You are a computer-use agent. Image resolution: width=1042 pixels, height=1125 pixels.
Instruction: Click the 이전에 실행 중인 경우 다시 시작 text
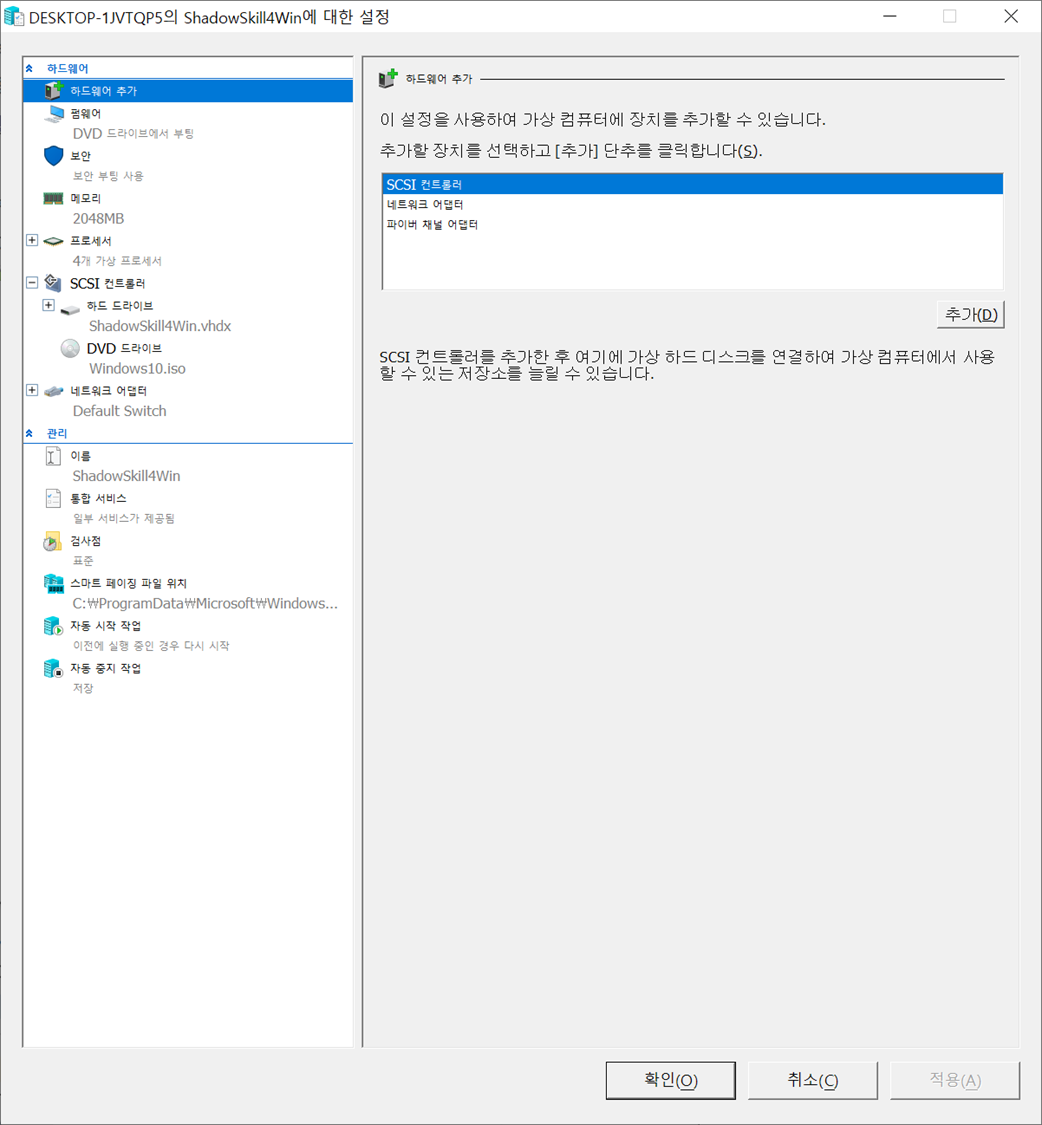point(151,646)
